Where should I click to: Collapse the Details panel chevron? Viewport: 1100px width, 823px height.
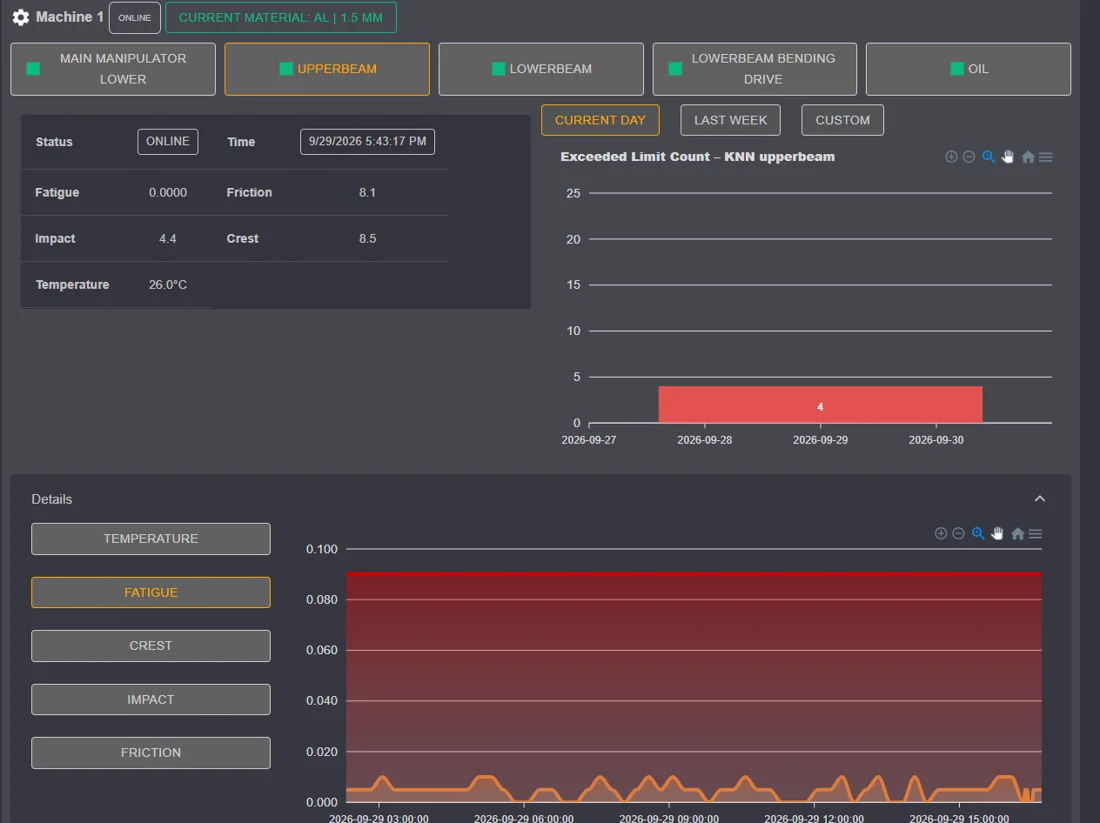1040,499
